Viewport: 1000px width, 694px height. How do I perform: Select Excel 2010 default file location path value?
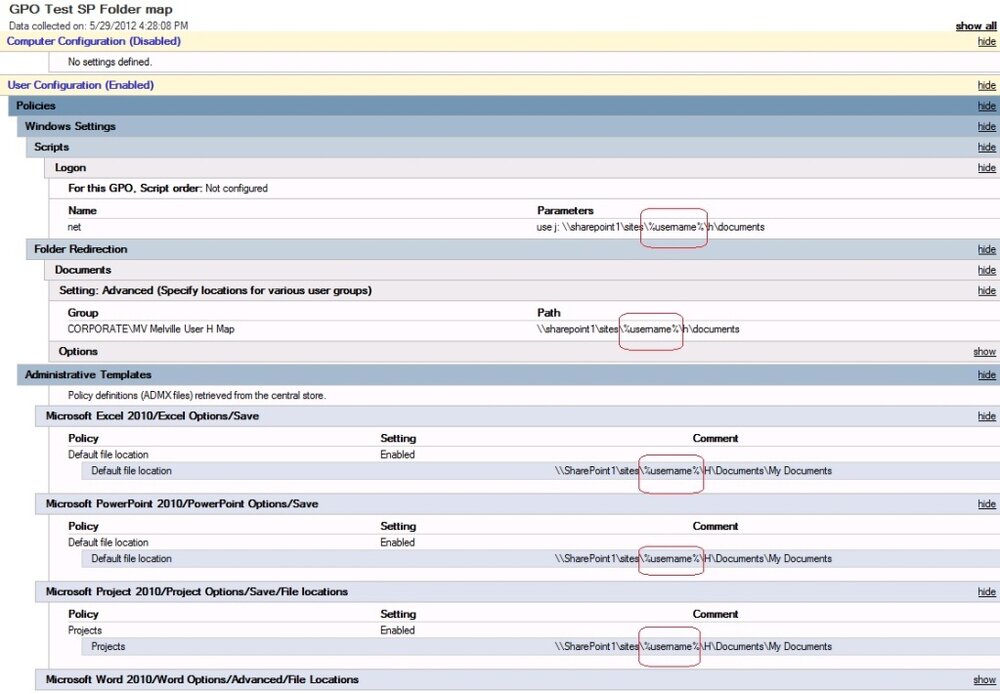click(693, 471)
